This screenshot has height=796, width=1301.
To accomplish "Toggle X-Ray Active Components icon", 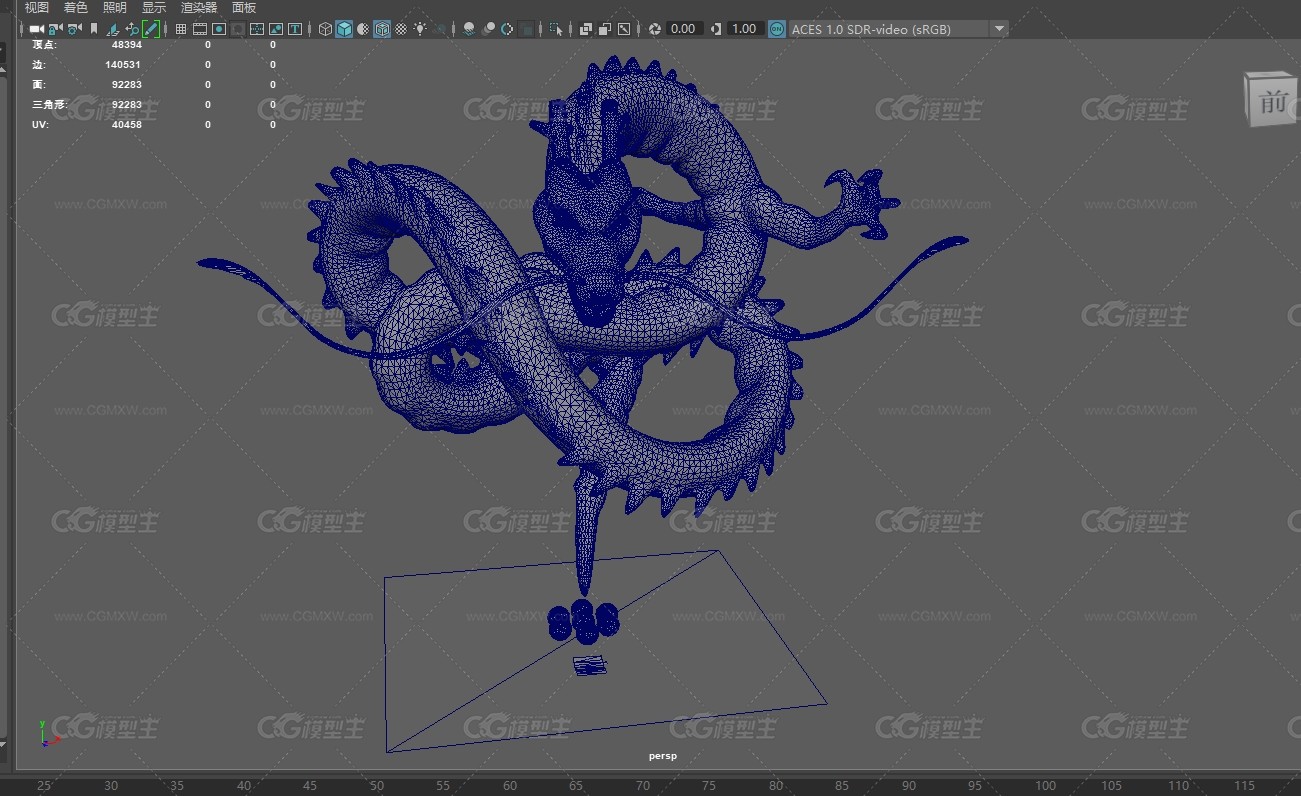I will coord(605,29).
